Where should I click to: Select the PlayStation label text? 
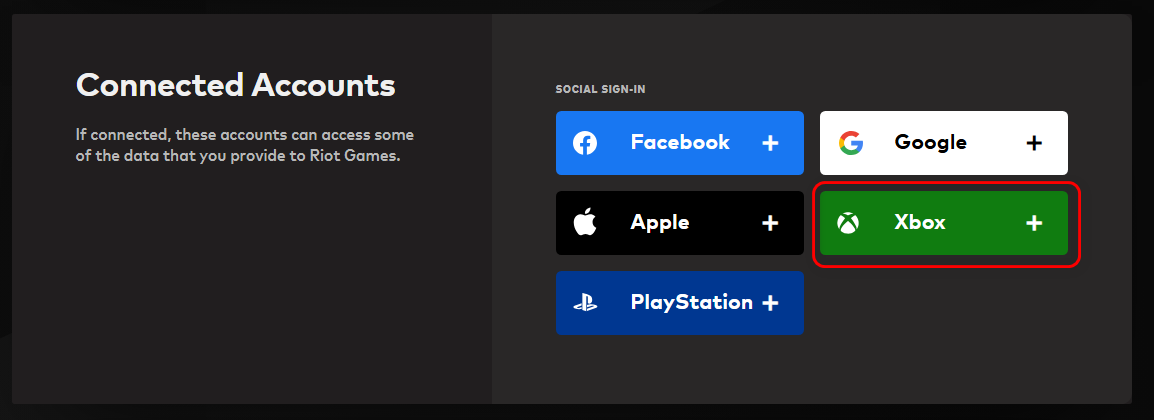(691, 302)
